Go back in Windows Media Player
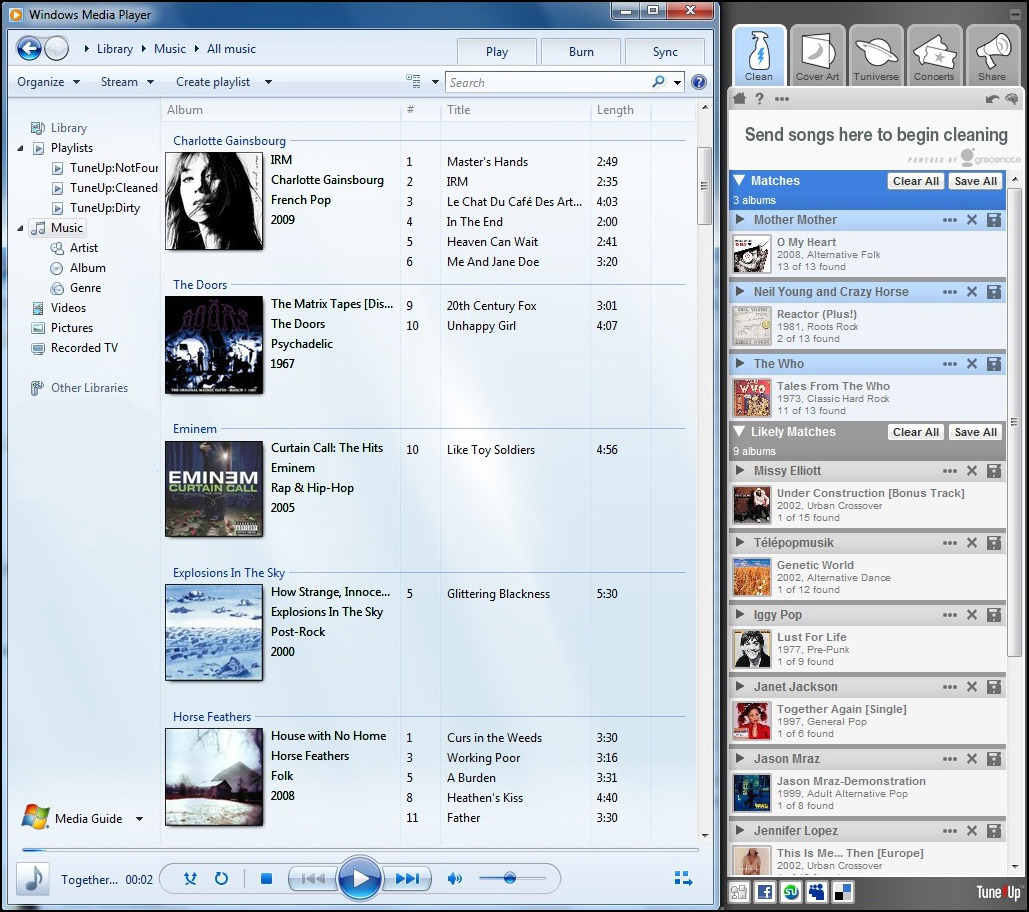 [x=29, y=48]
